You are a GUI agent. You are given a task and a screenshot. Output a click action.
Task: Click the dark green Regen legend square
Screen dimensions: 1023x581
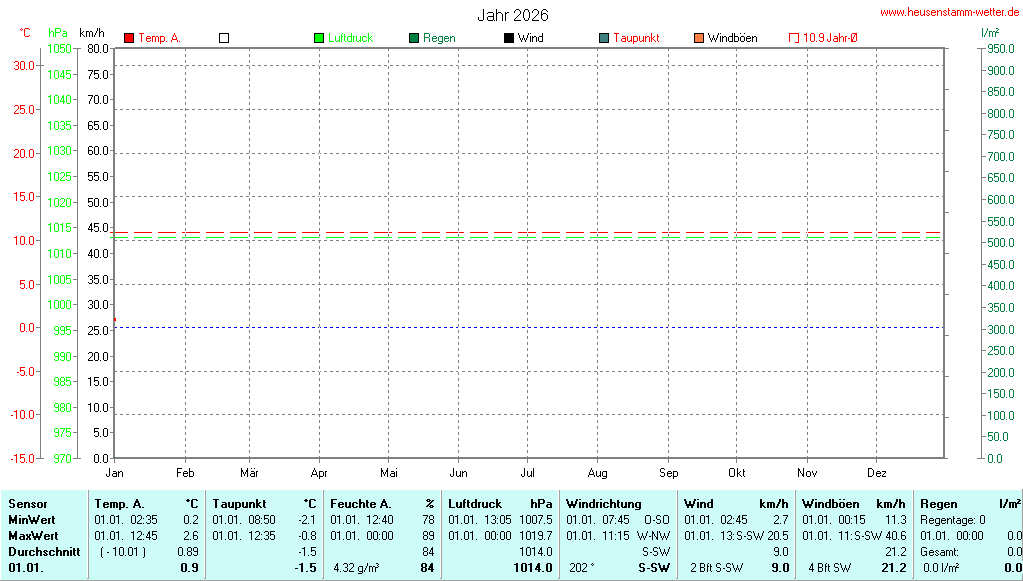(414, 38)
